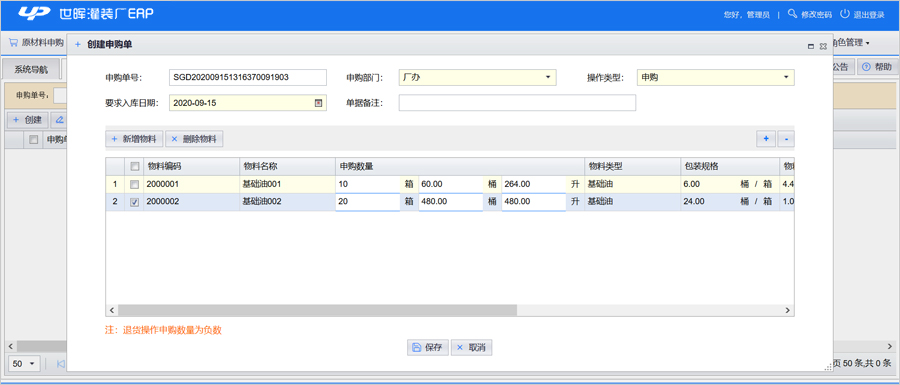Click 修改密码 link

tap(816, 14)
